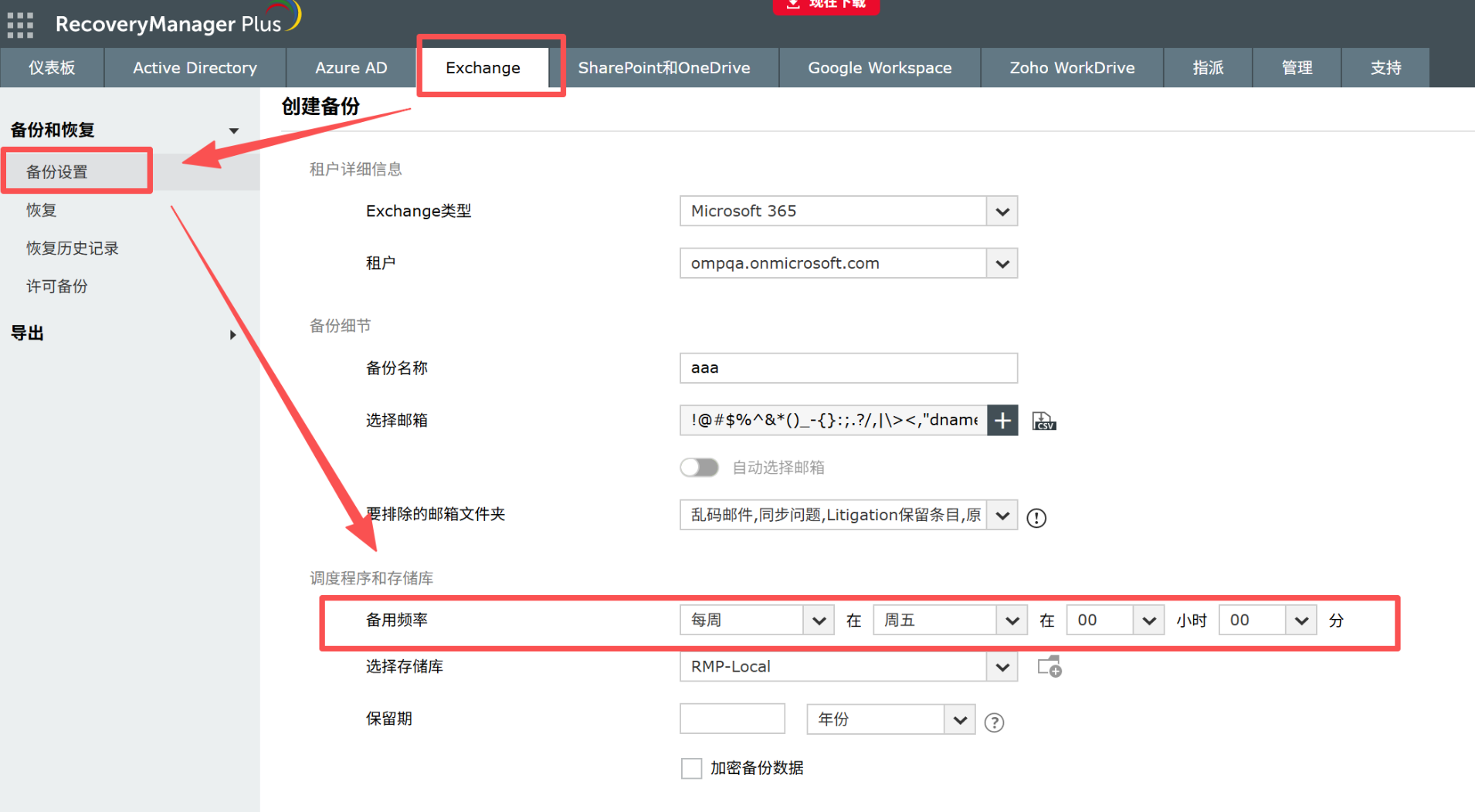The width and height of the screenshot is (1475, 812).
Task: Click the info icon beside excluded folders
Action: pos(1036,518)
